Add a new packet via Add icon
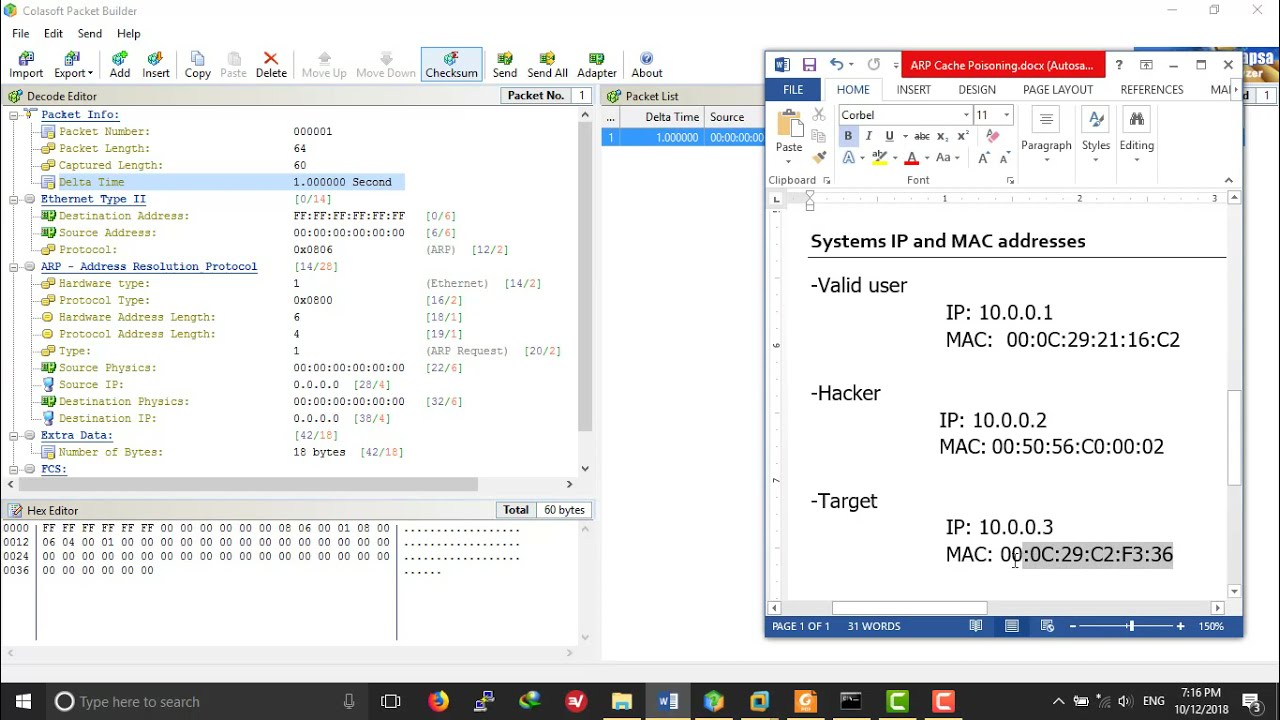This screenshot has width=1280, height=720. tap(120, 65)
